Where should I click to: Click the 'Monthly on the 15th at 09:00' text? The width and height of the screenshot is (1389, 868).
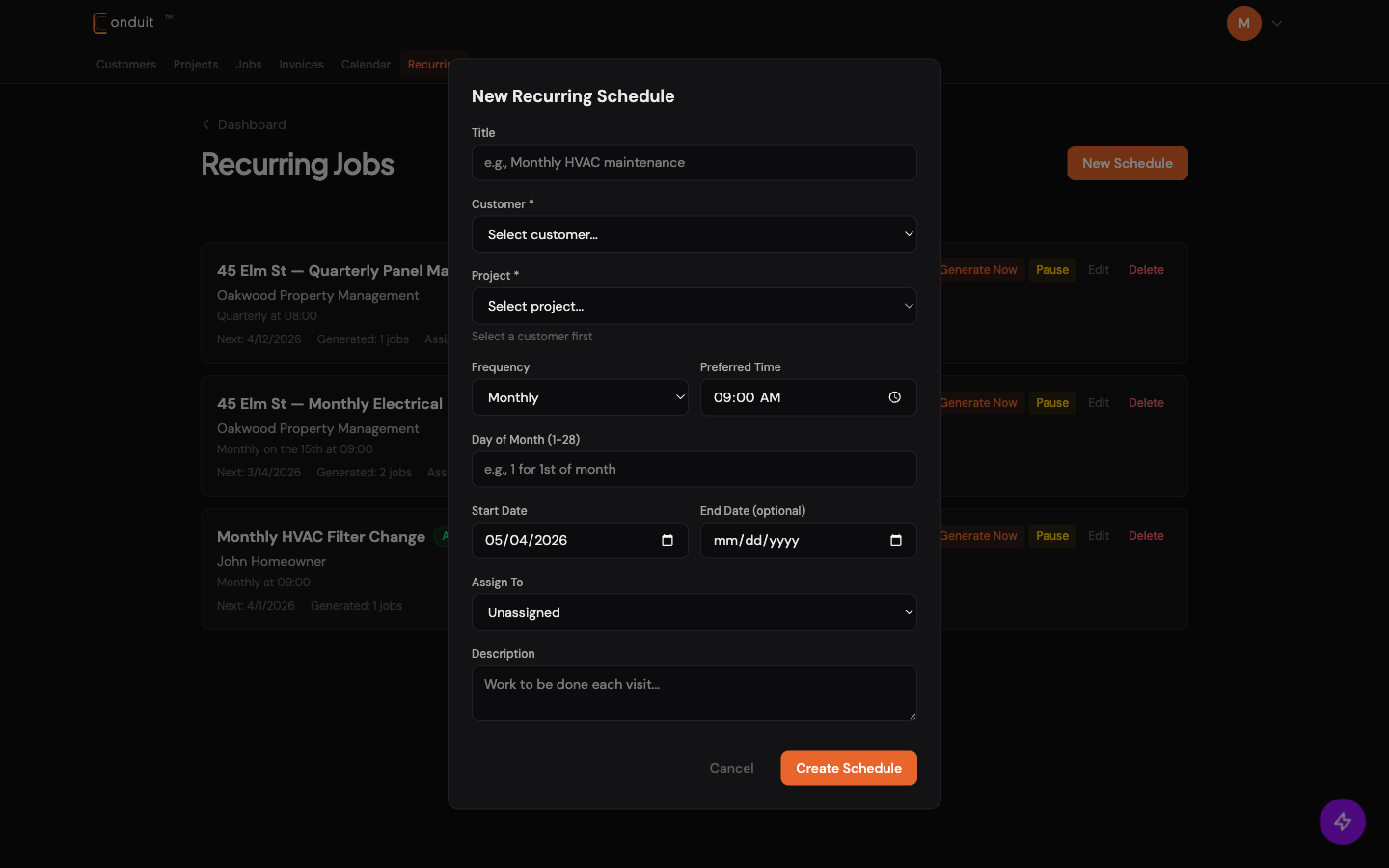[x=294, y=449]
